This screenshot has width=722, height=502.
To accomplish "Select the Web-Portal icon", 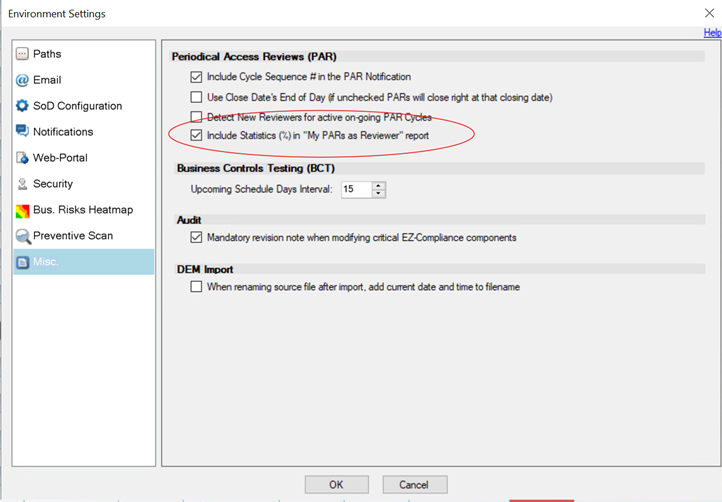I will [22, 158].
